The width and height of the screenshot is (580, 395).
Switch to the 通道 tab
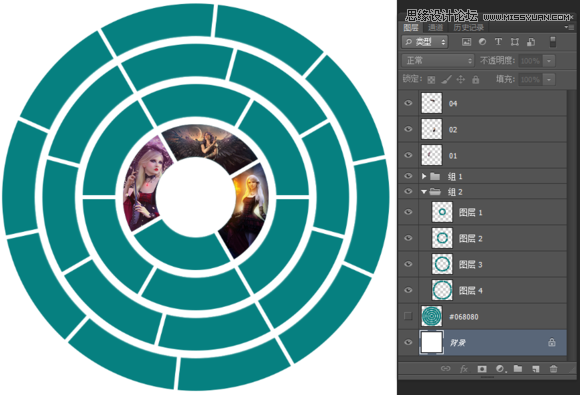click(x=435, y=27)
